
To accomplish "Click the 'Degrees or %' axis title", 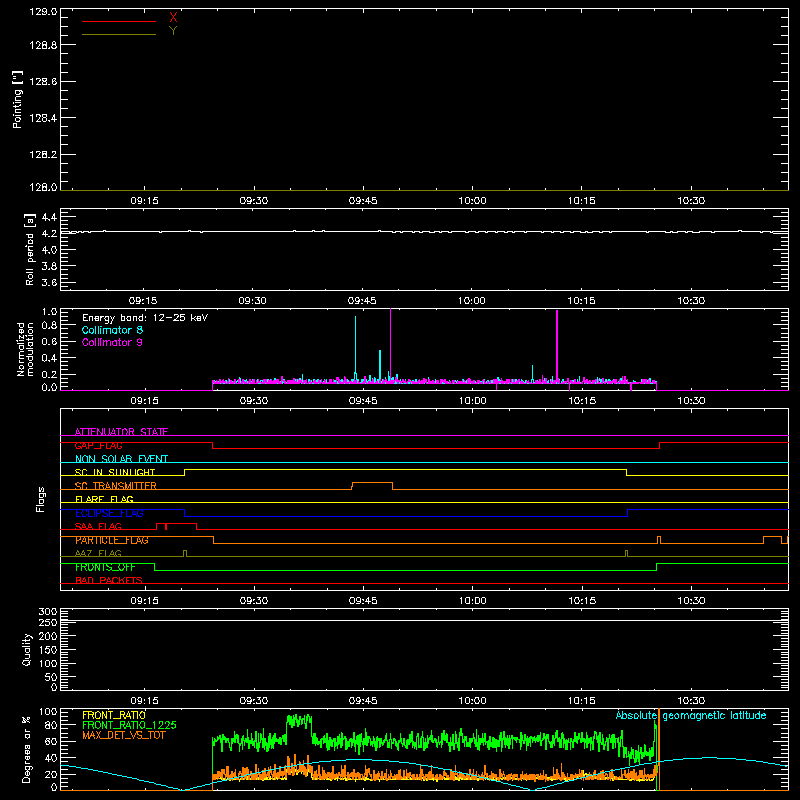I will [x=27, y=749].
